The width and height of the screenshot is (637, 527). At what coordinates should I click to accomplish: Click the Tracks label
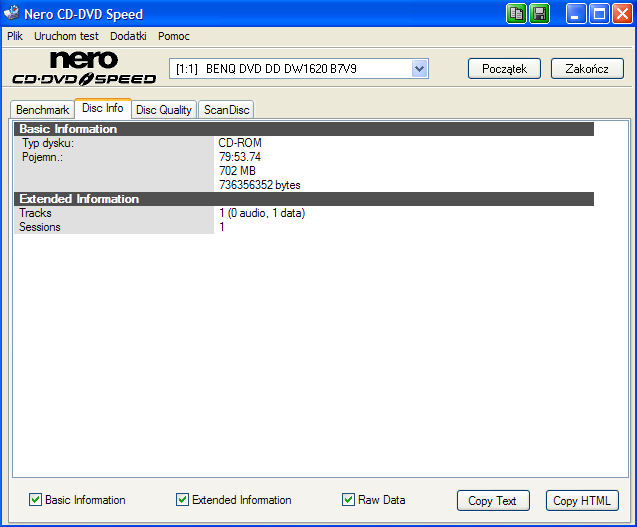[x=35, y=213]
